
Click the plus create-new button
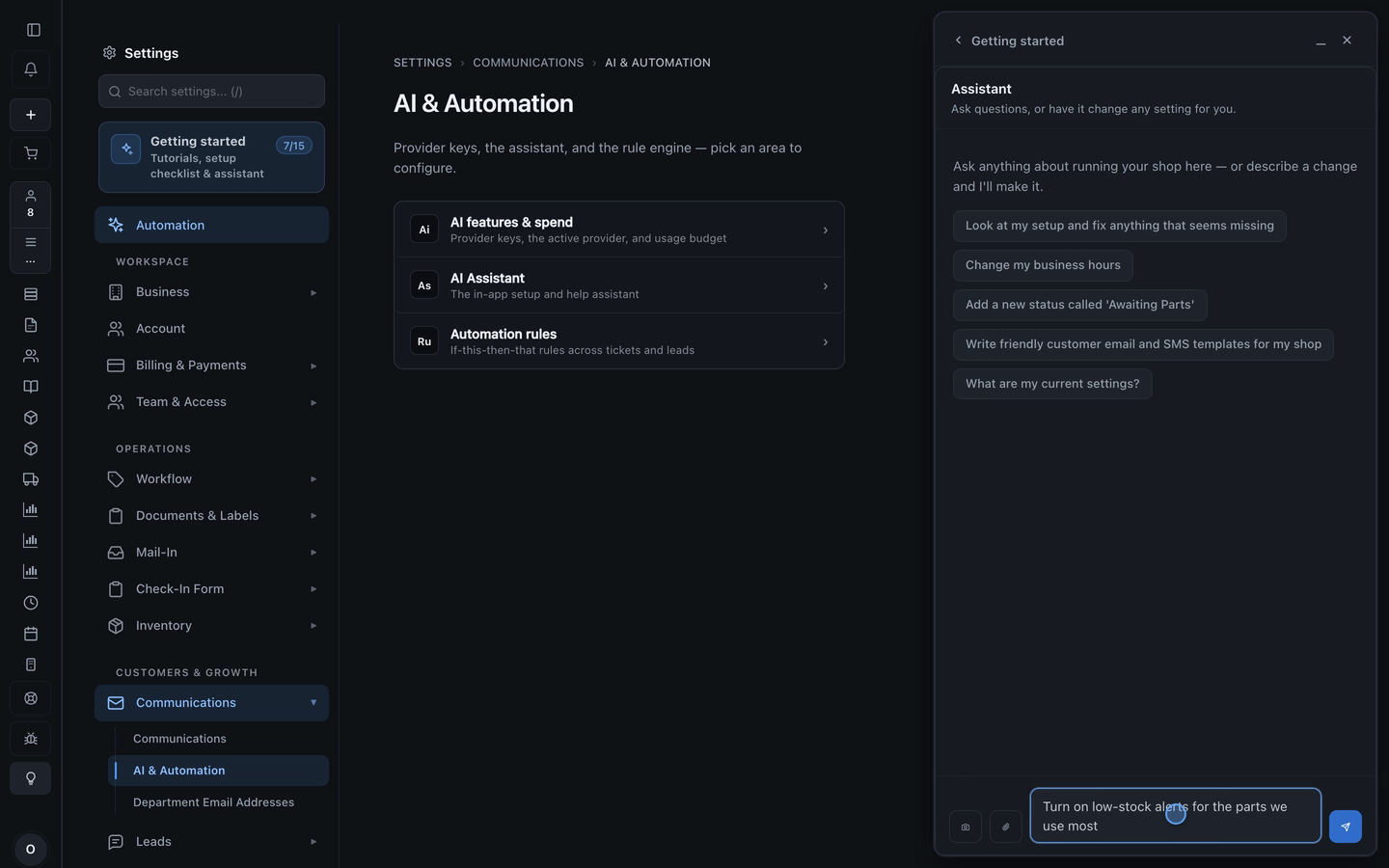(x=31, y=115)
